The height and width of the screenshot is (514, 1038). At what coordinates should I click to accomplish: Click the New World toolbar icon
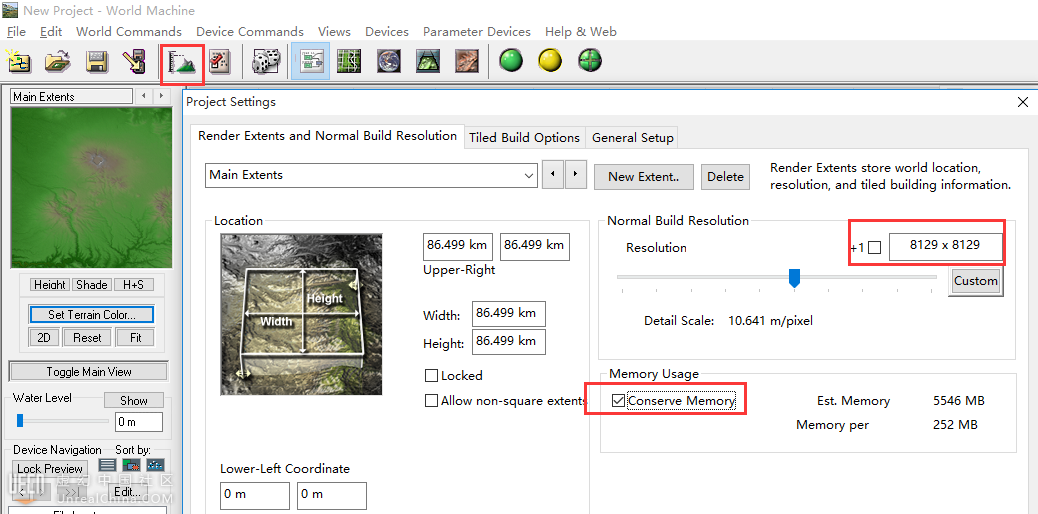coord(19,61)
